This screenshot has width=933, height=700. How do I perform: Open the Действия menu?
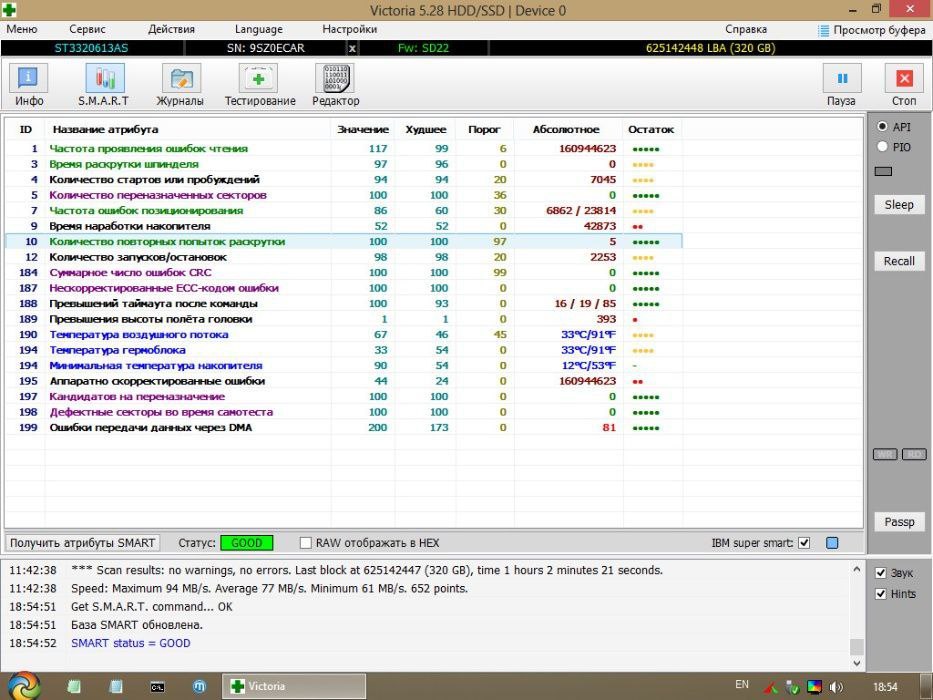[x=171, y=29]
